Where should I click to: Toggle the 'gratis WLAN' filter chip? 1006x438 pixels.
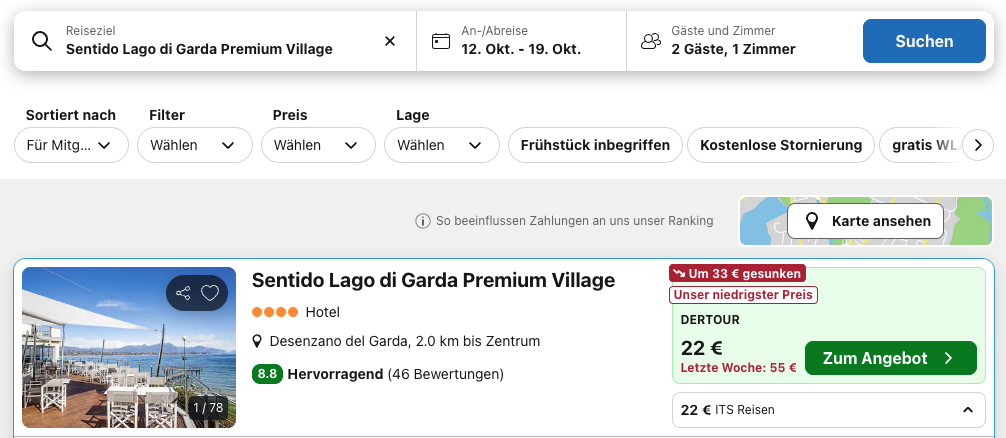921,145
